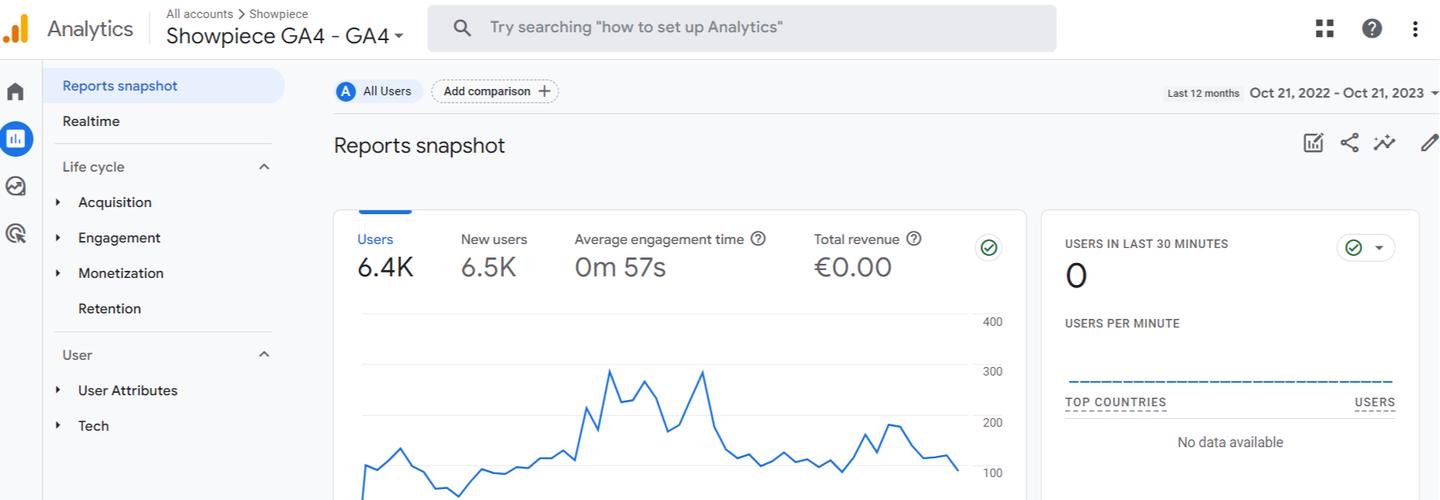The width and height of the screenshot is (1440, 500).
Task: Open the Insights sparkline icon
Action: click(1384, 143)
